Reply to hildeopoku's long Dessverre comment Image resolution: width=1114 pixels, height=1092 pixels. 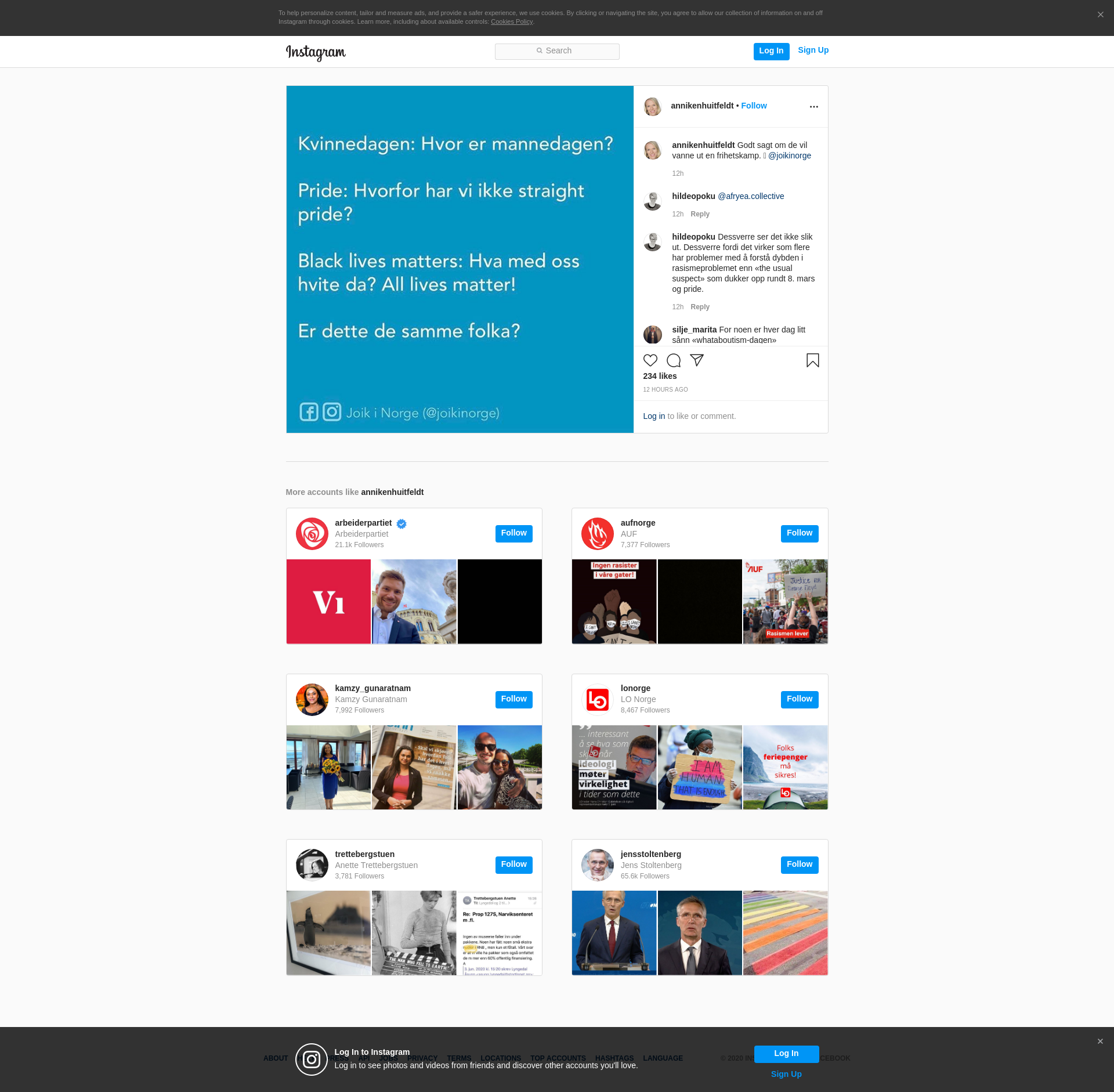coord(700,307)
